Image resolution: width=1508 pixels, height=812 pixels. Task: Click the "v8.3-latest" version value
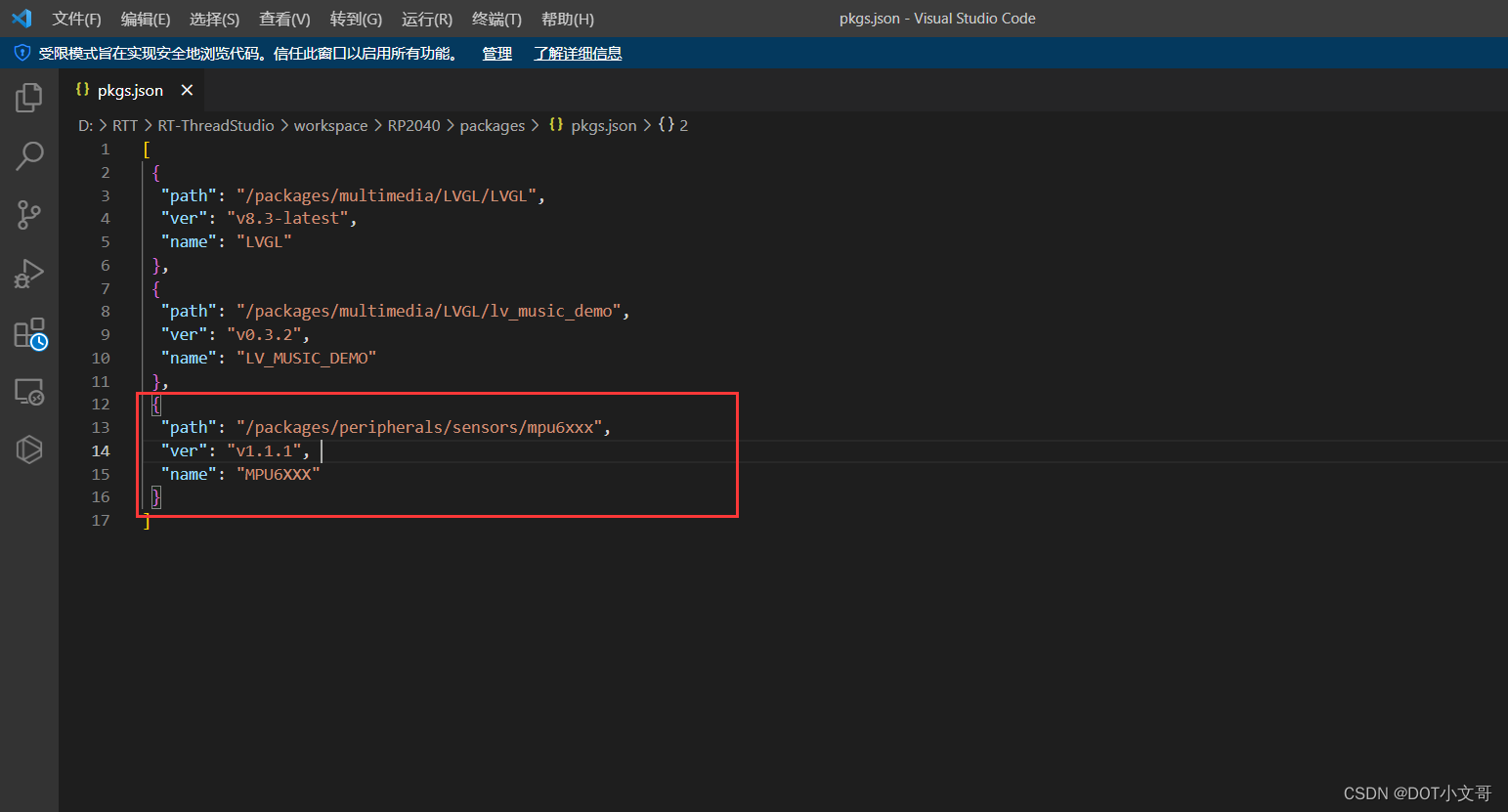click(287, 219)
